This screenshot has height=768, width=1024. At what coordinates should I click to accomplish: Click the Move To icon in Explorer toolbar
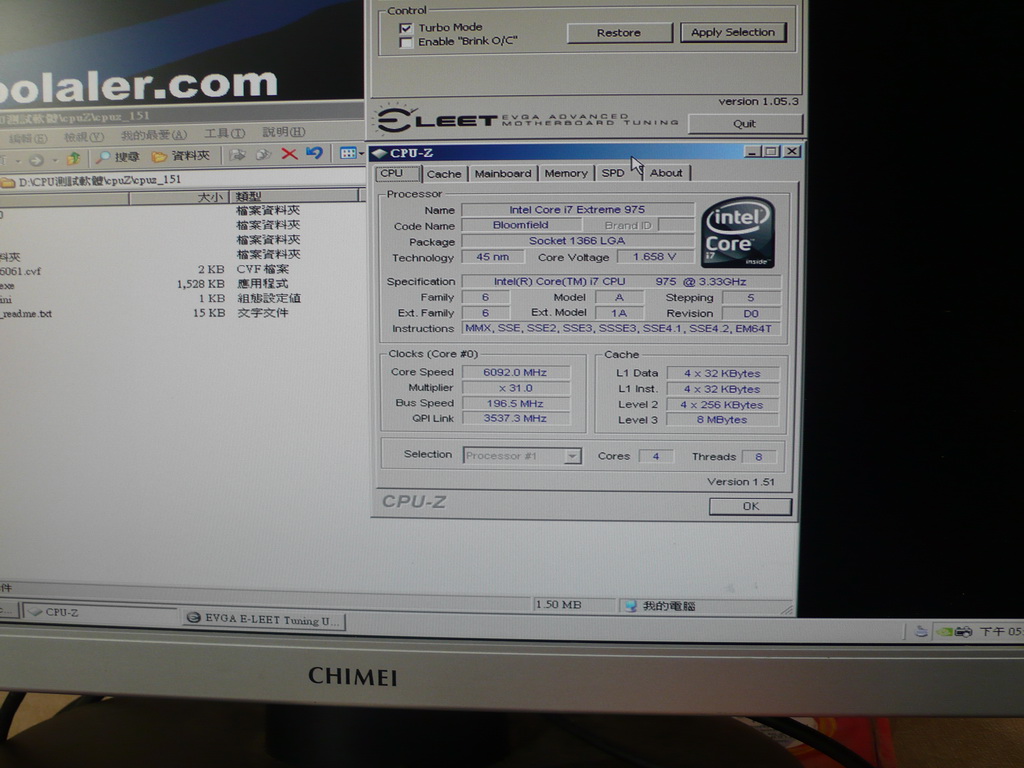click(x=238, y=155)
